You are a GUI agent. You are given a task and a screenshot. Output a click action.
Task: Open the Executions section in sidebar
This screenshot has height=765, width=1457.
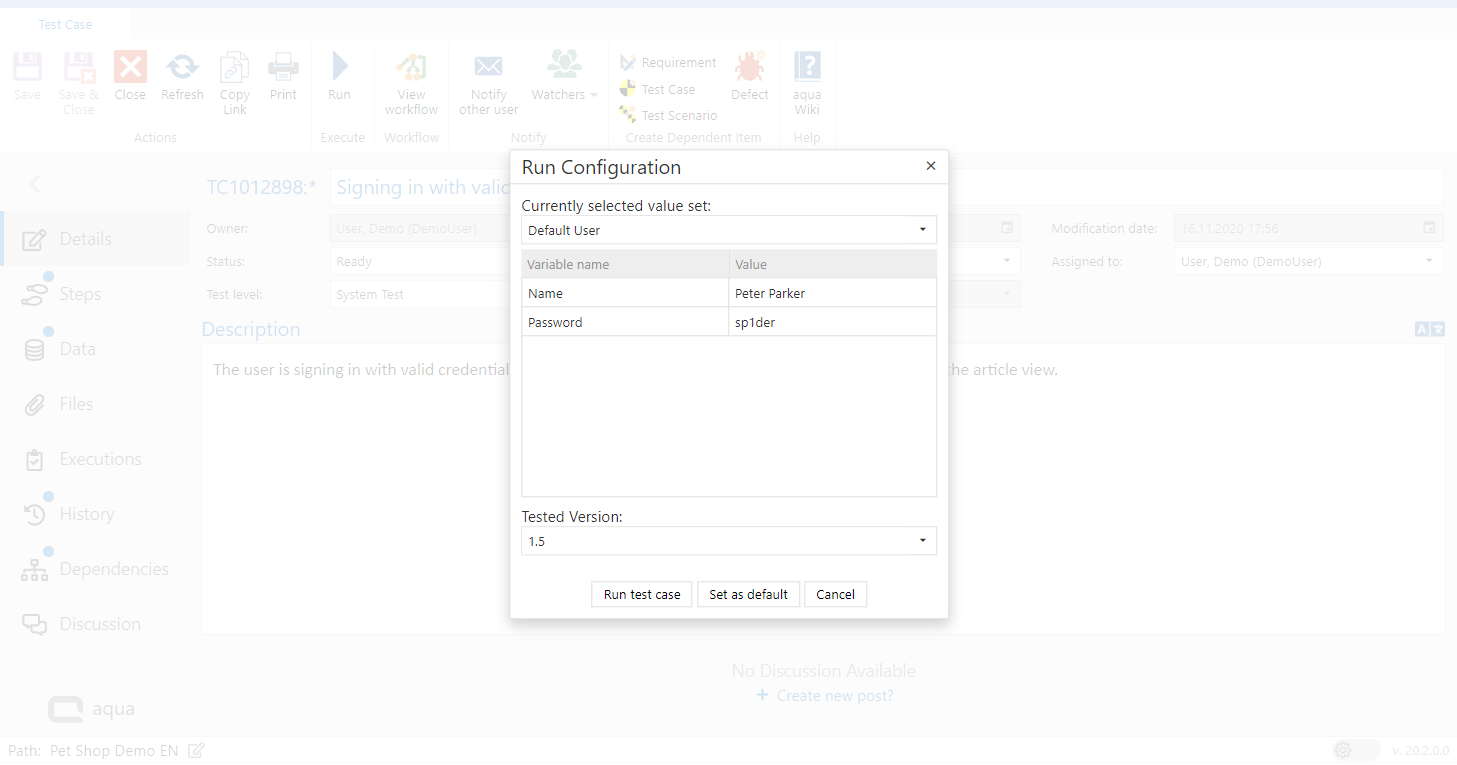(100, 459)
